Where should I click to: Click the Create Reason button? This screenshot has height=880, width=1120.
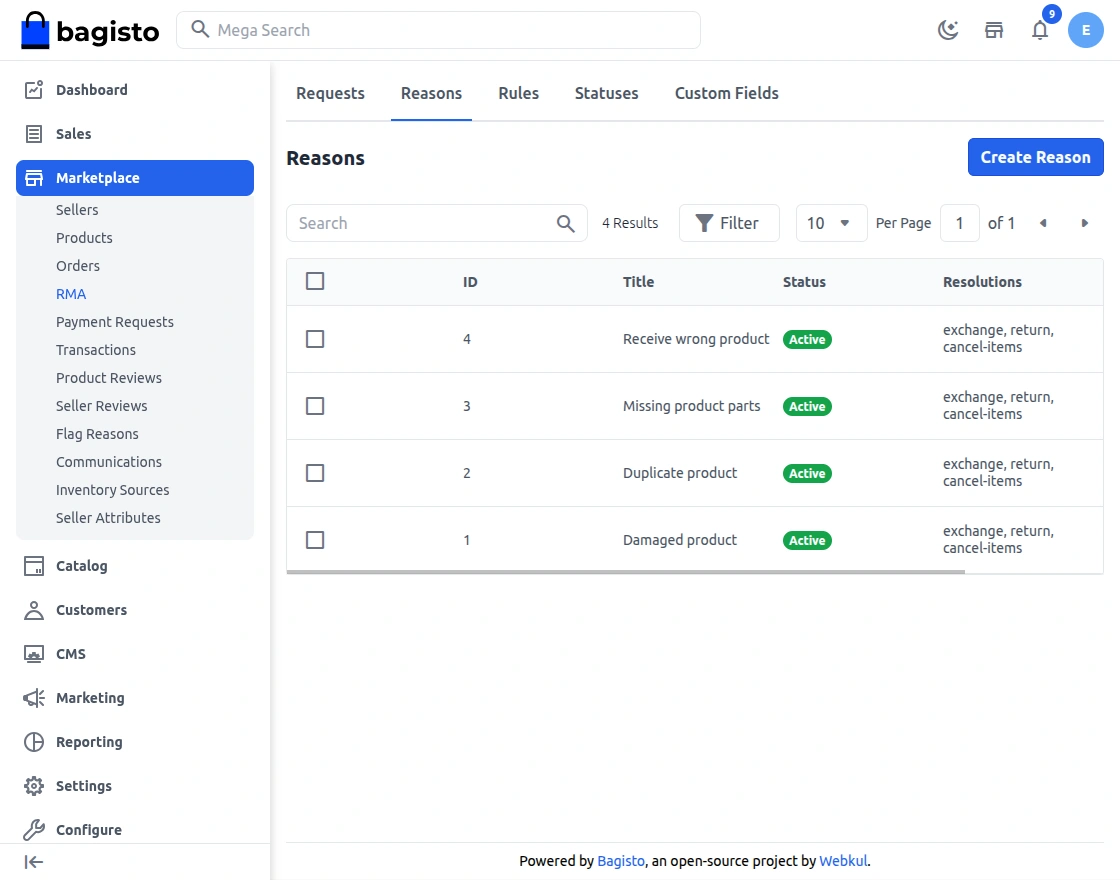pos(1035,157)
